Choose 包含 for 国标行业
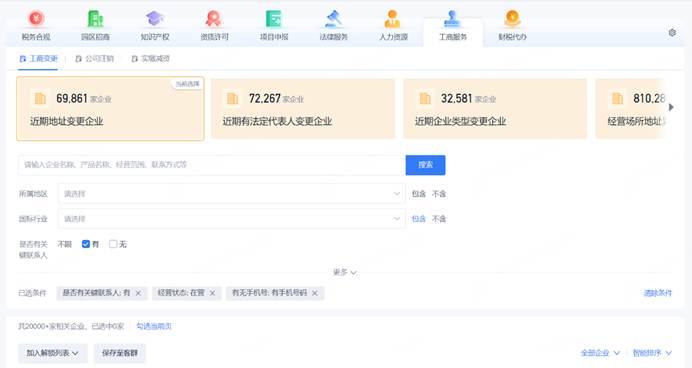The height and width of the screenshot is (368, 692). click(x=418, y=219)
